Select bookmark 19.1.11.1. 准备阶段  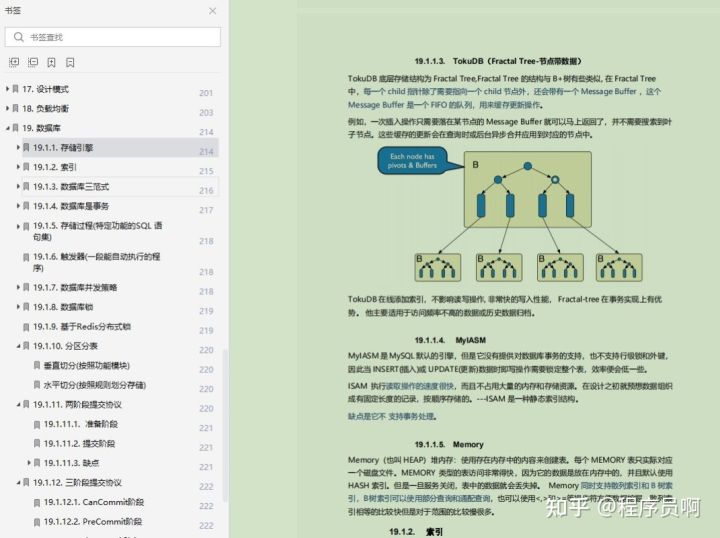(x=81, y=424)
